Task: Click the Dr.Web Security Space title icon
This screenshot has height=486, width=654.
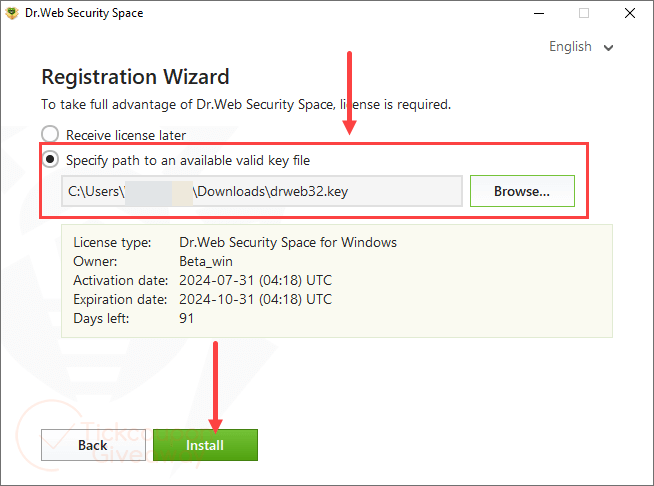Action: tap(12, 13)
